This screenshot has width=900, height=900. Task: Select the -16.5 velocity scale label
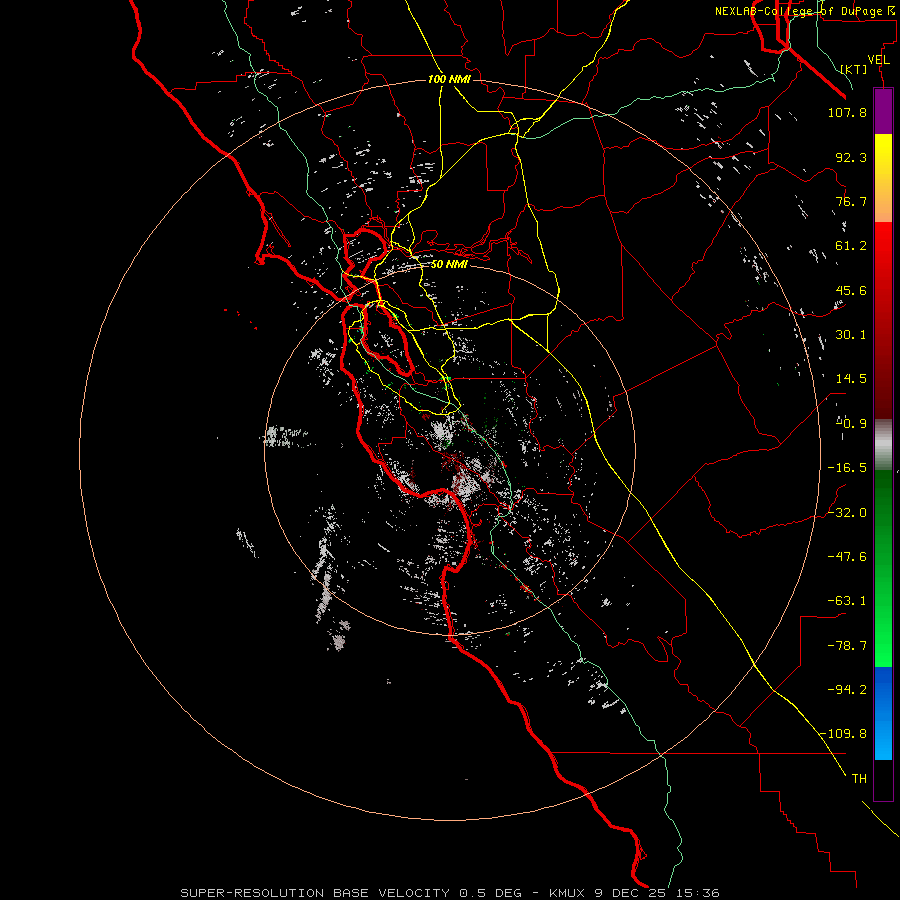click(x=847, y=468)
